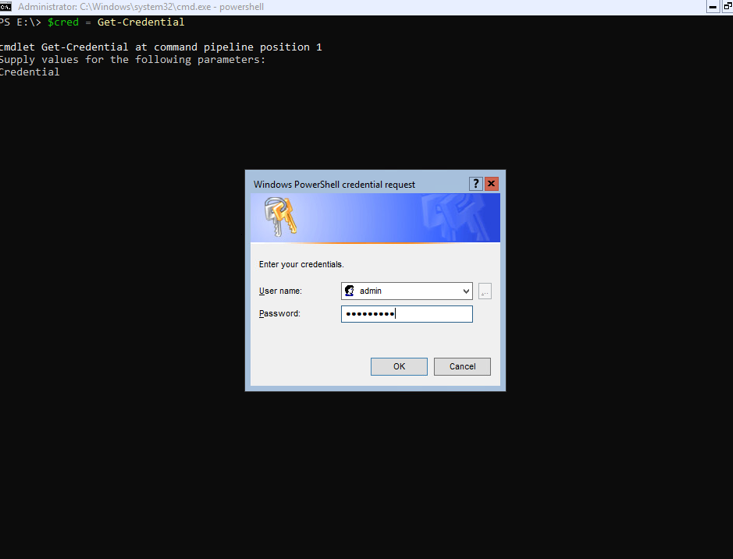Cancel the credential request dialog
The height and width of the screenshot is (559, 733).
[462, 366]
